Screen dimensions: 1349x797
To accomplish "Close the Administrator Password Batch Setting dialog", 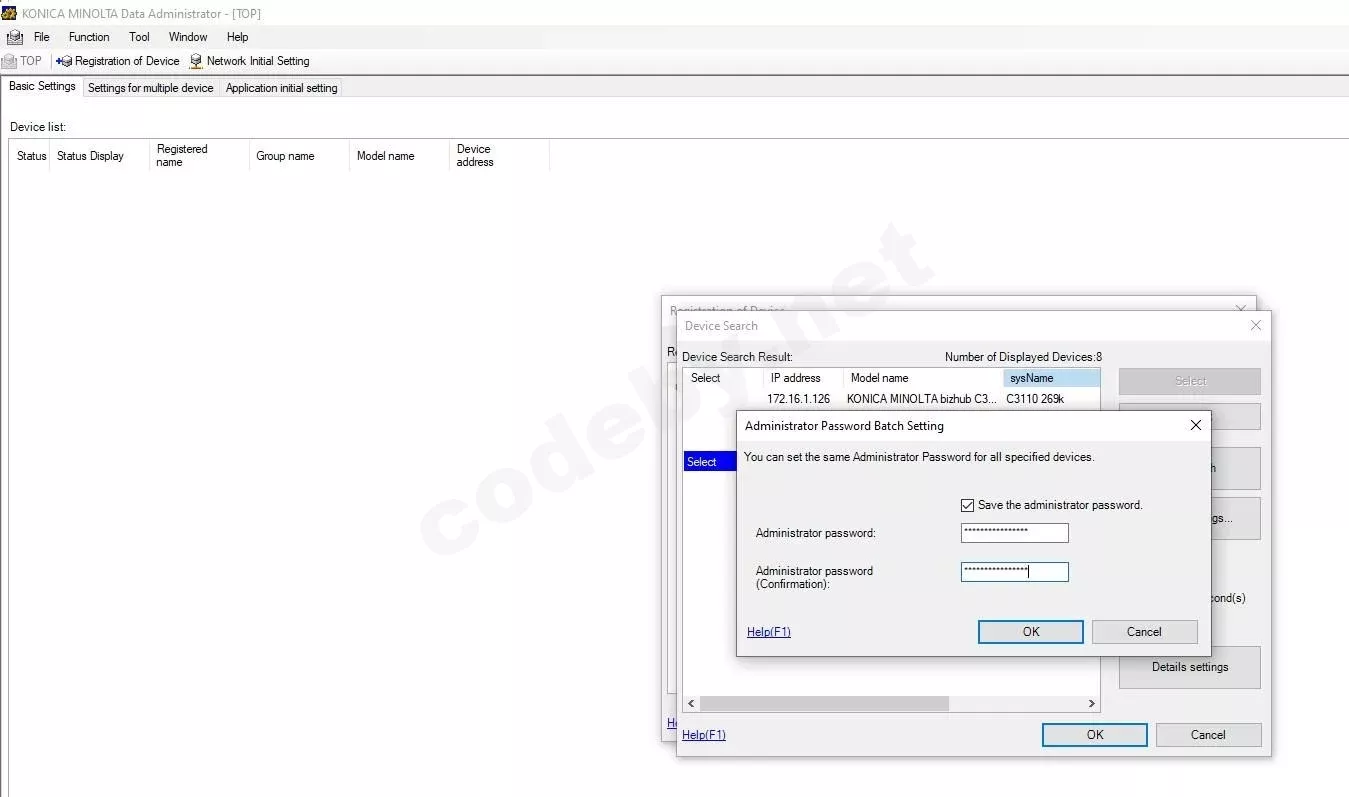I will [1196, 425].
